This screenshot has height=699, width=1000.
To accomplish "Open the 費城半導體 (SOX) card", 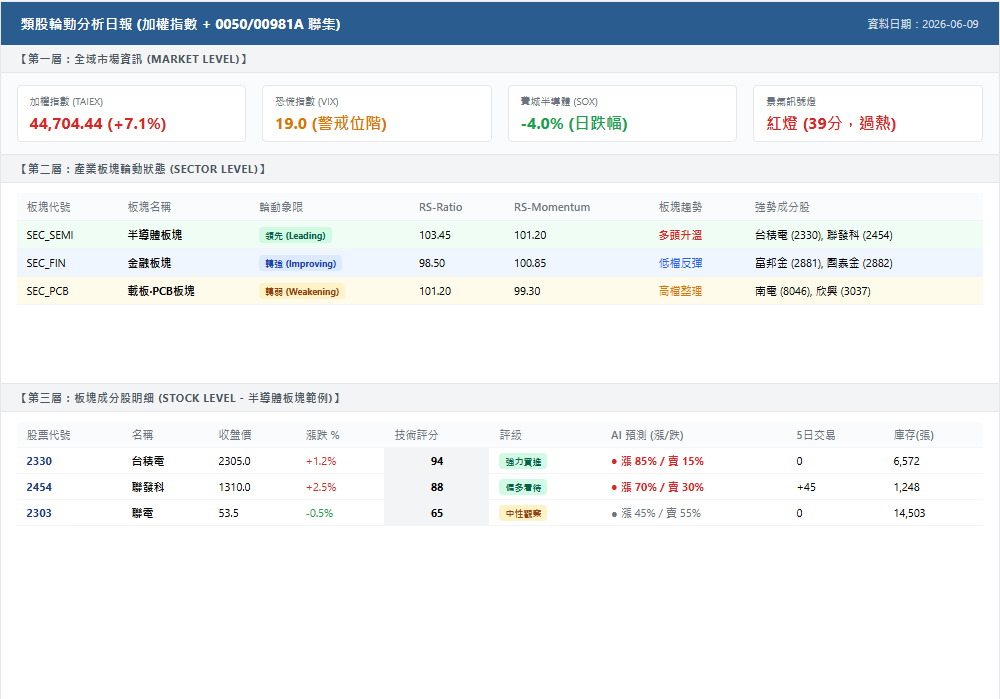I will [622, 114].
